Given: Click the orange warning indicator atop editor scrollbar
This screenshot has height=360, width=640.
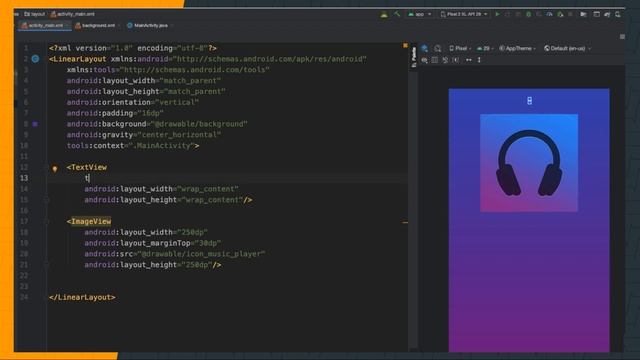Looking at the screenshot, I should (405, 45).
